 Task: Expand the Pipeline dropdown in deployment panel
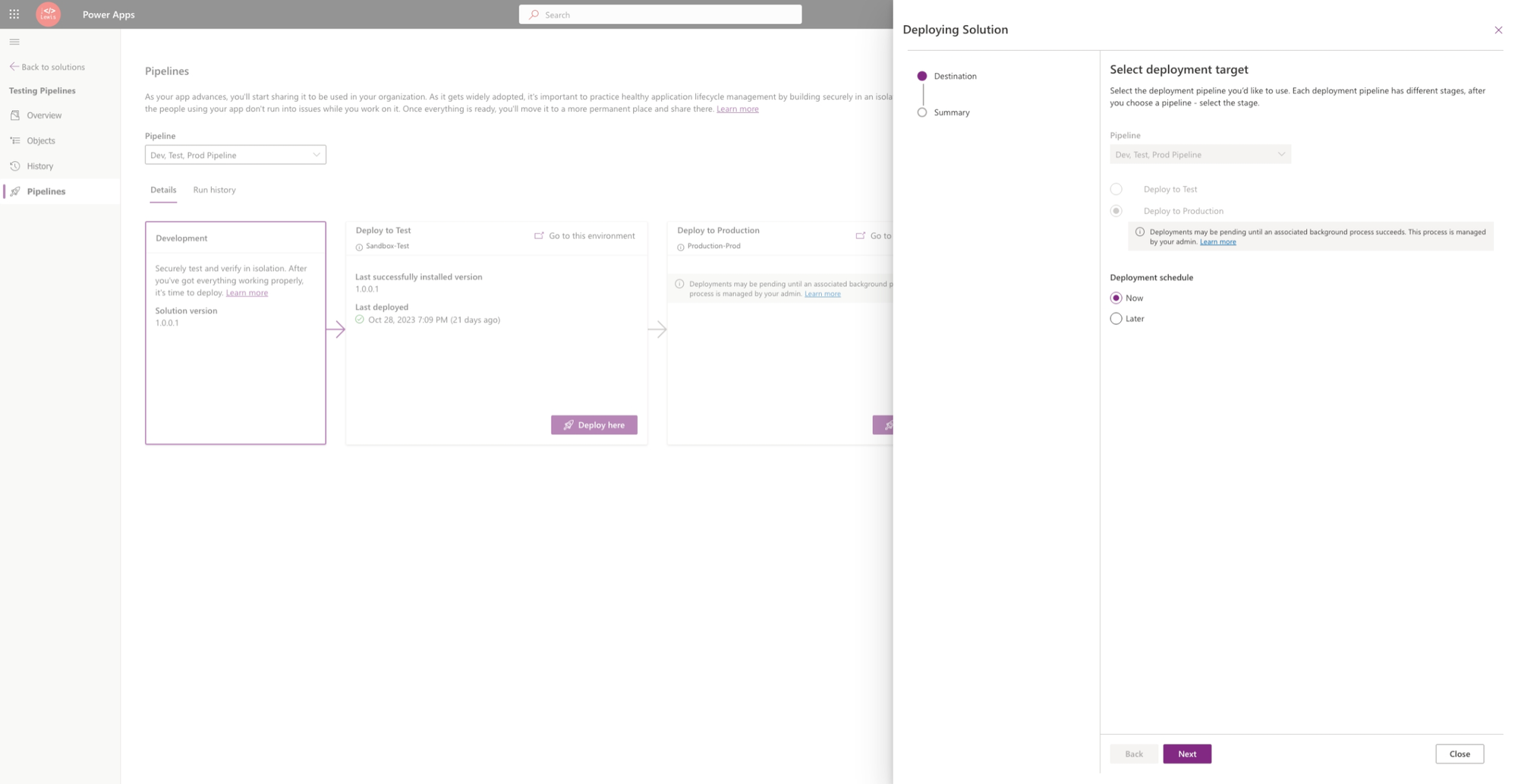1200,154
